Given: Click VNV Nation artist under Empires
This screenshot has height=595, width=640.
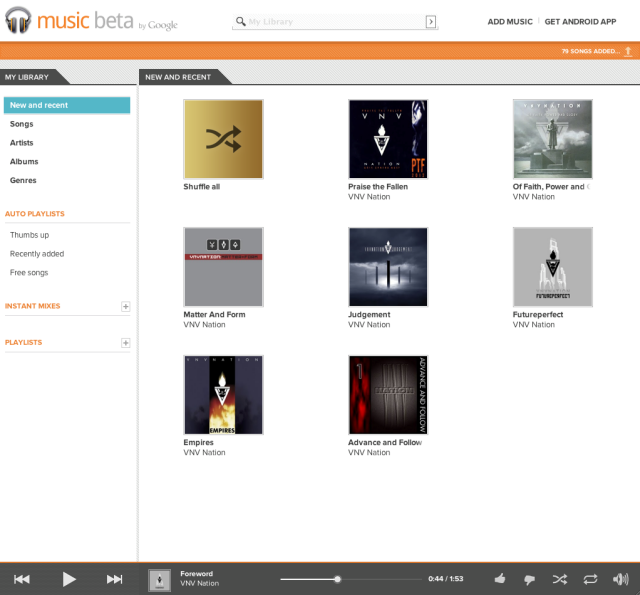Looking at the screenshot, I should [204, 453].
